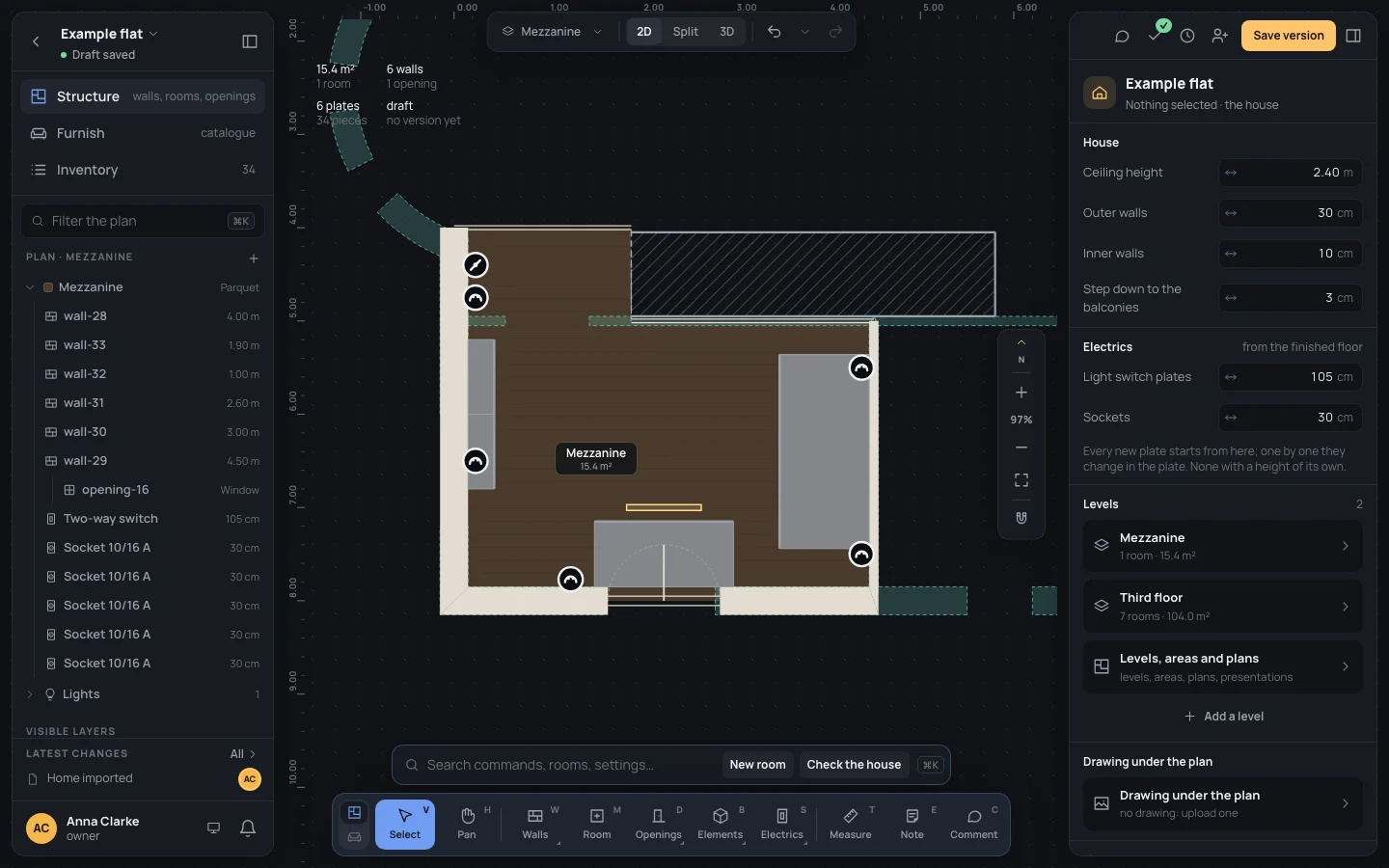1389x868 pixels.
Task: Open the Openings tool
Action: tap(659, 824)
